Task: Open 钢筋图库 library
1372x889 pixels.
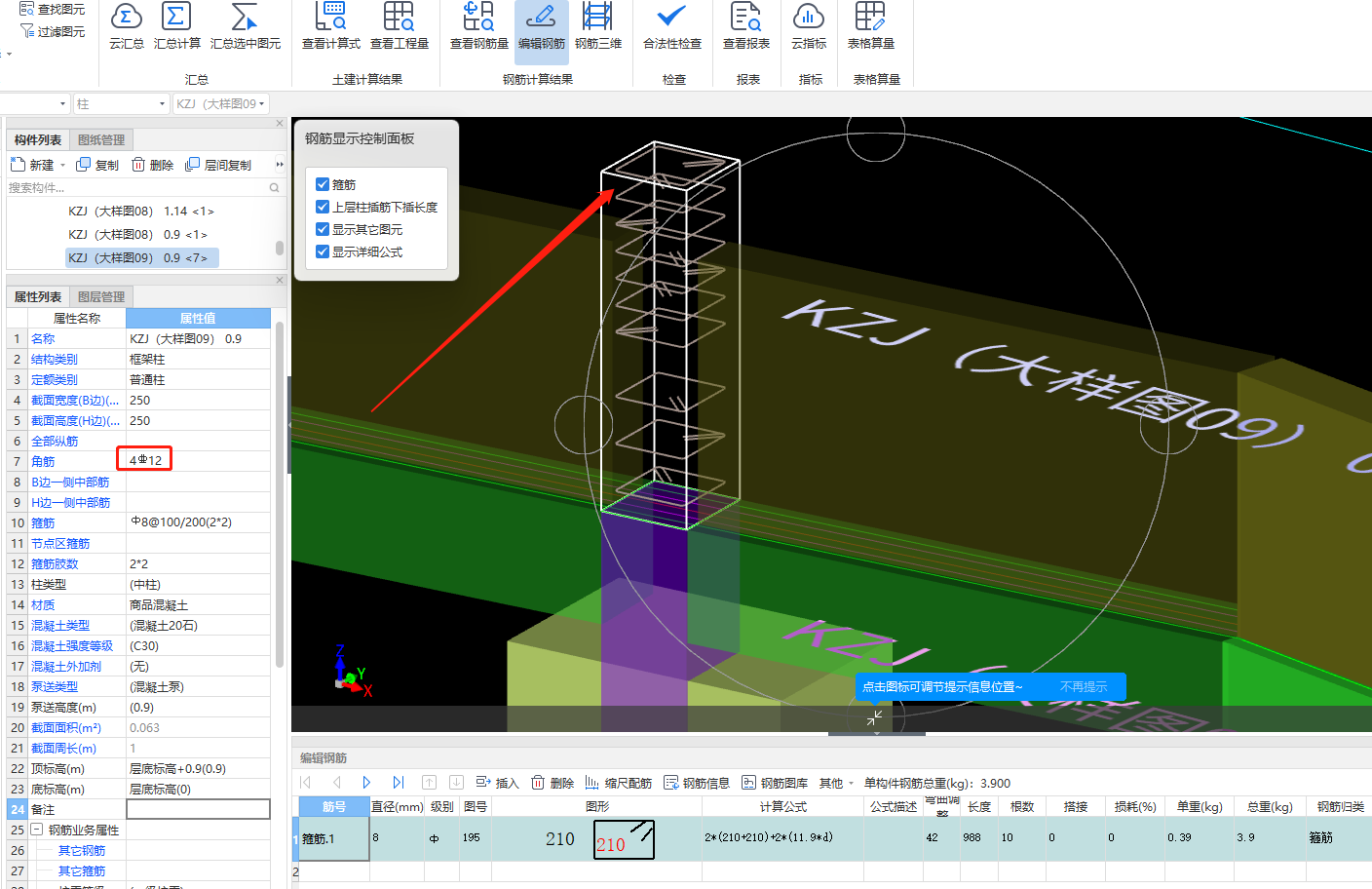Action: coord(775,783)
